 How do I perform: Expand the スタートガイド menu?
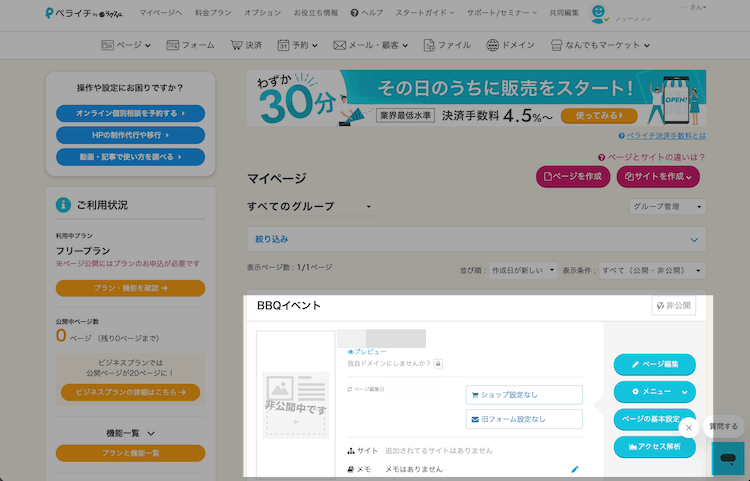click(425, 13)
